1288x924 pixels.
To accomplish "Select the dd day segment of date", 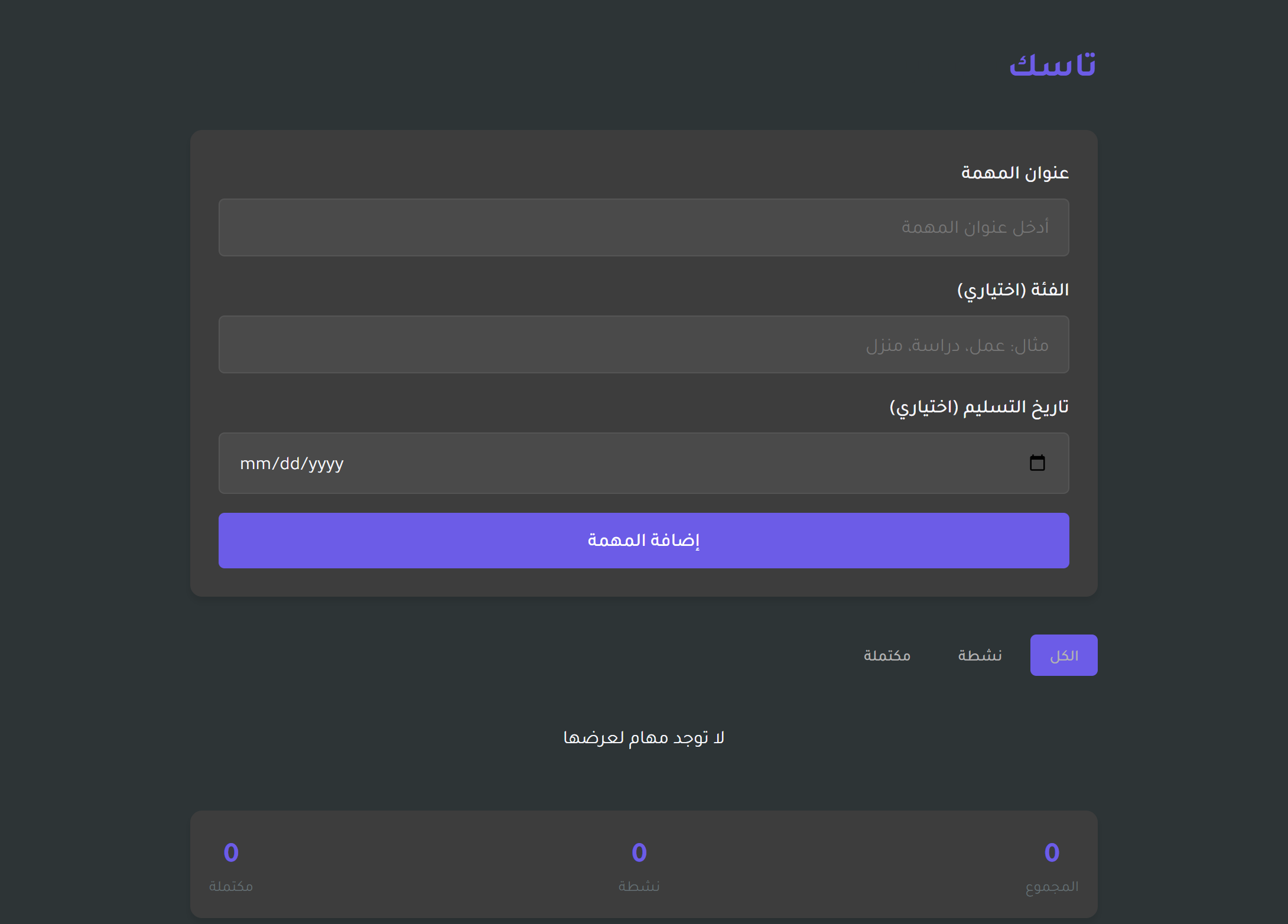I will (x=290, y=464).
